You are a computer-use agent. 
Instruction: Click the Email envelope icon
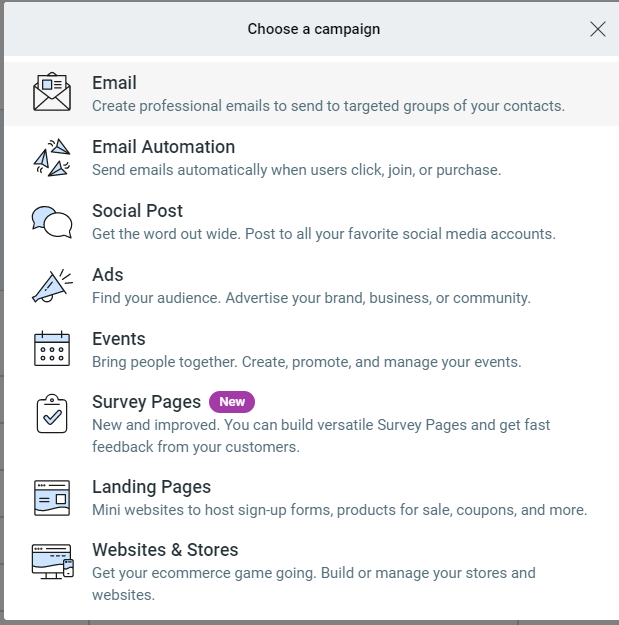(52, 92)
